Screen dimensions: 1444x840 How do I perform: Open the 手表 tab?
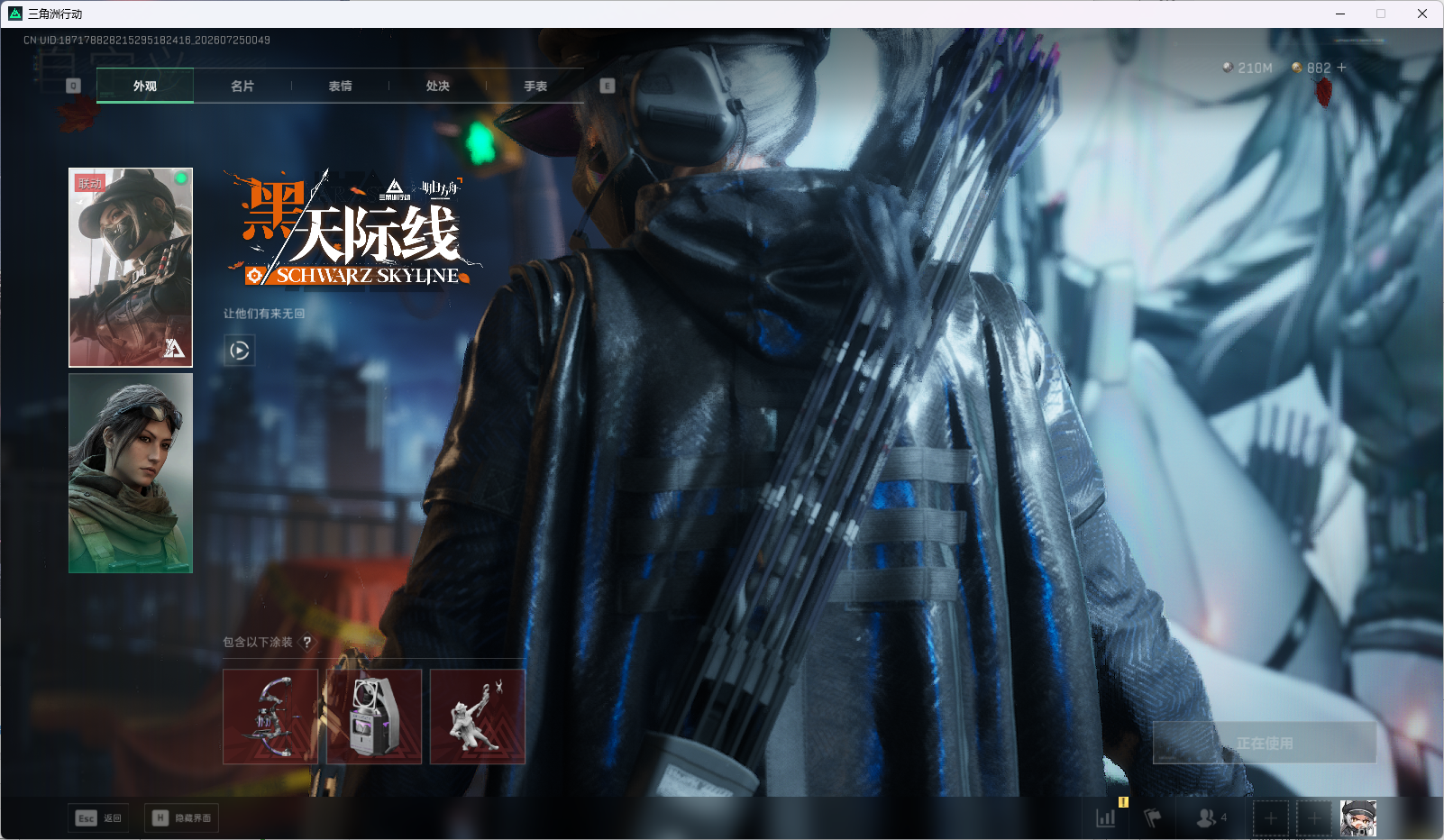pos(535,86)
